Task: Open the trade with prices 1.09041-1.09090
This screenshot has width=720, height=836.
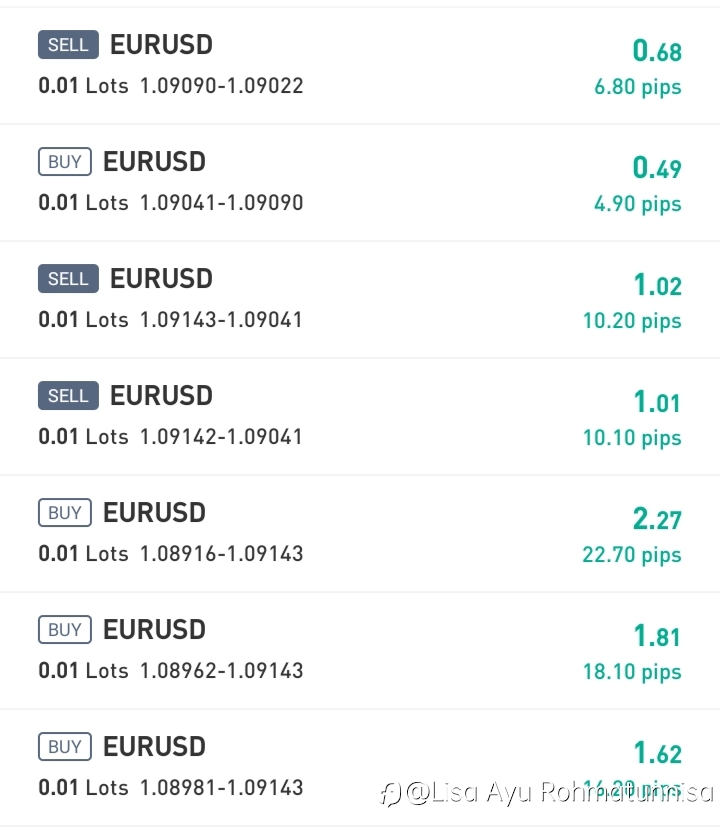Action: tap(360, 182)
